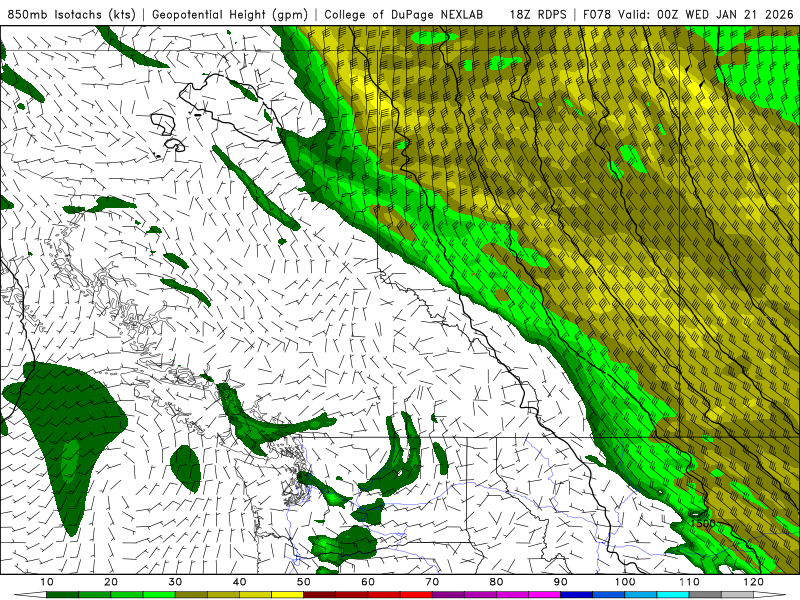Click the "50" legend scale label
The width and height of the screenshot is (800, 600).
pyautogui.click(x=304, y=582)
